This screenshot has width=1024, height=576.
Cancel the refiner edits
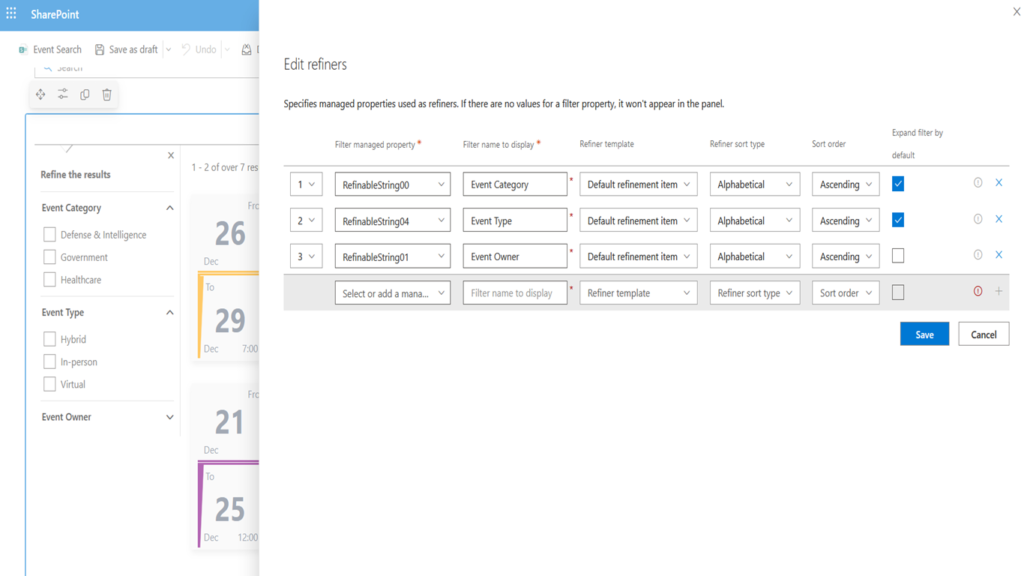(x=983, y=334)
